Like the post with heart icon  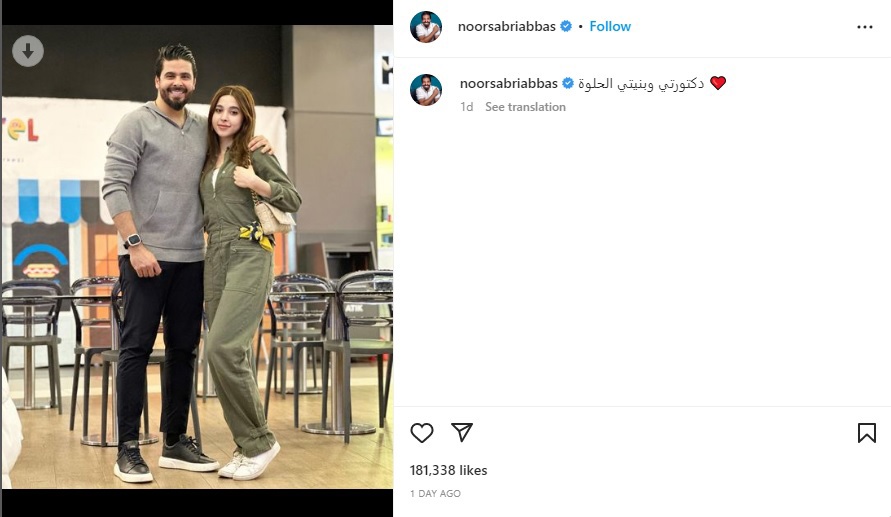(x=422, y=433)
